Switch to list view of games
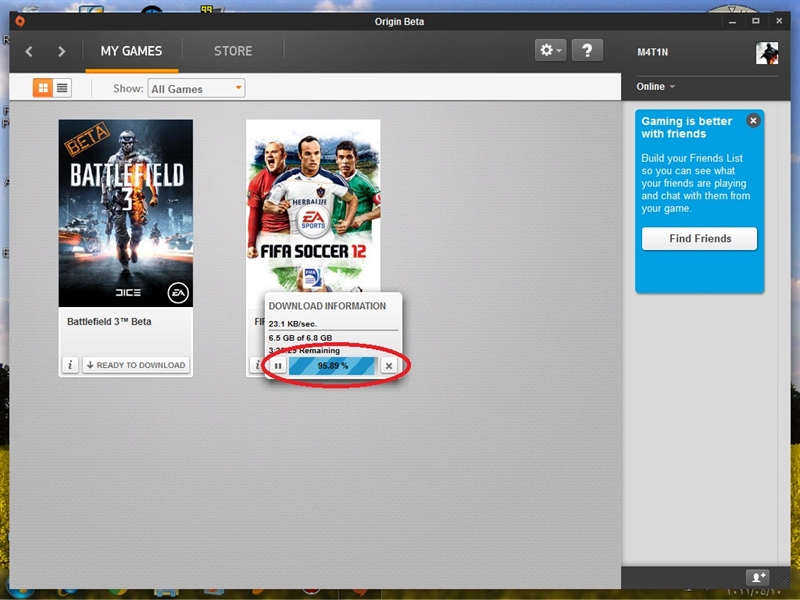 [62, 88]
